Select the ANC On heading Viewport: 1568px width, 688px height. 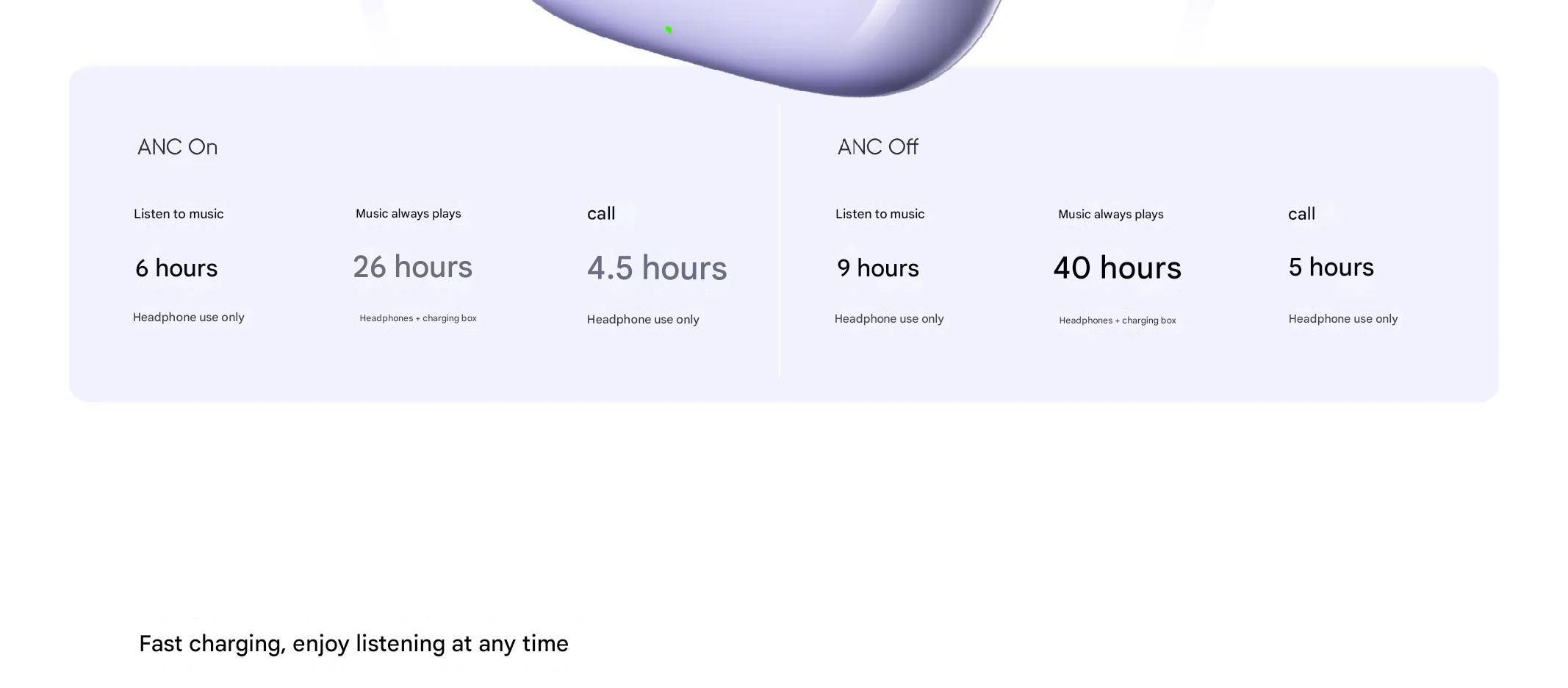tap(177, 147)
